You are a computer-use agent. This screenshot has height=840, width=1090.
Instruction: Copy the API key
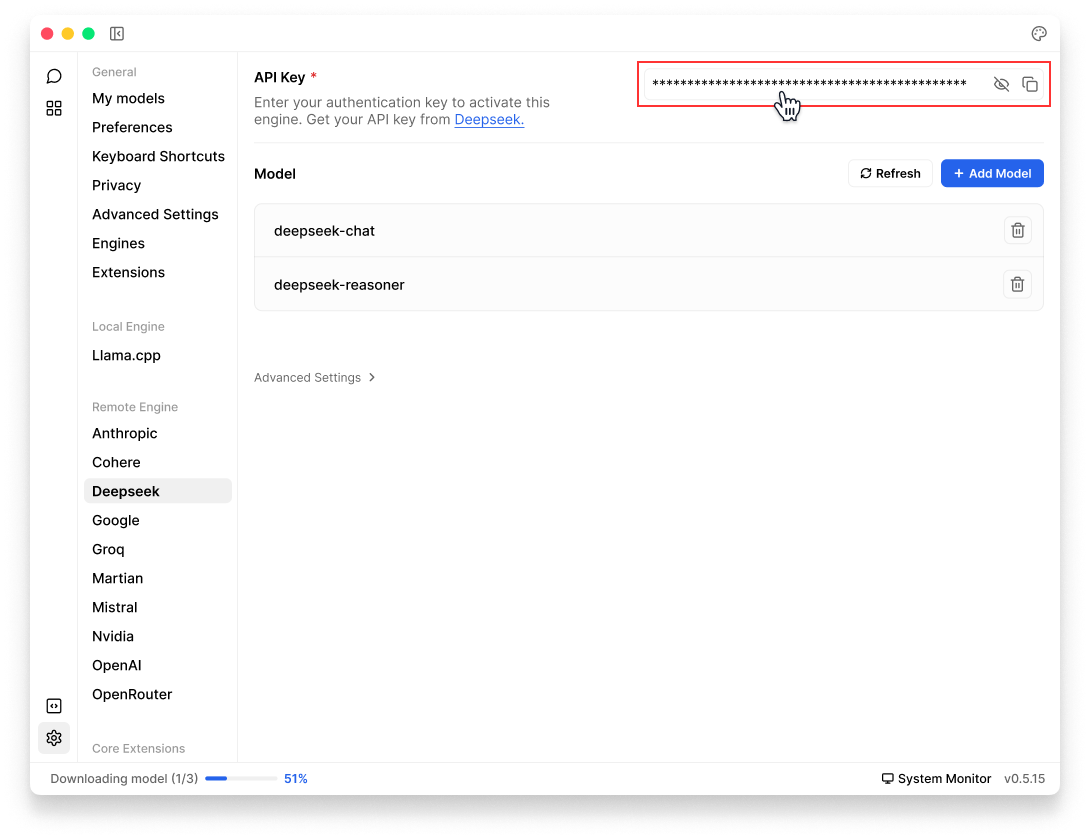(x=1030, y=84)
